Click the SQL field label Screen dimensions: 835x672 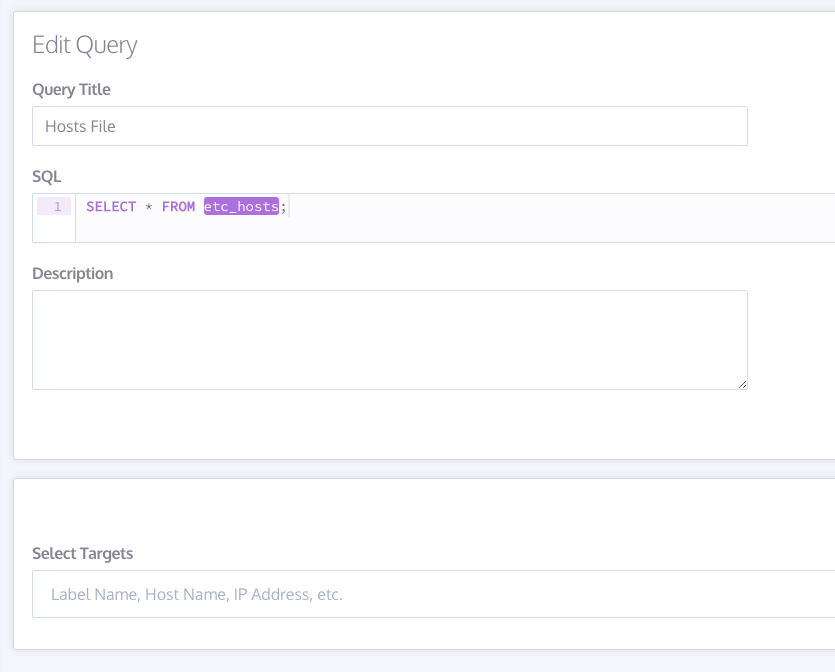point(45,176)
